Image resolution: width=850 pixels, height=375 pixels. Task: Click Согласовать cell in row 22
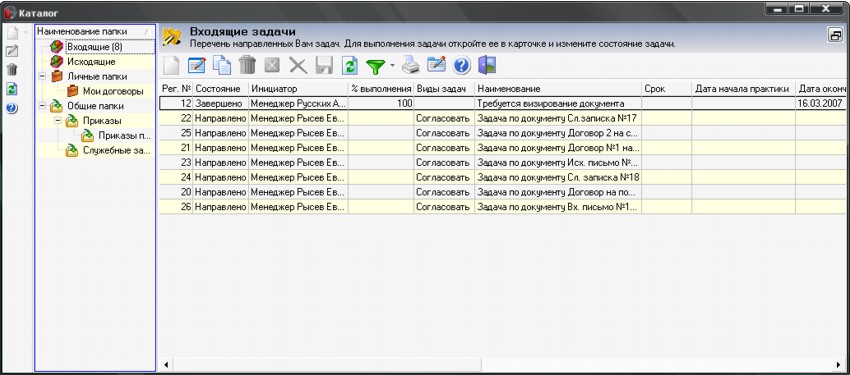[445, 118]
